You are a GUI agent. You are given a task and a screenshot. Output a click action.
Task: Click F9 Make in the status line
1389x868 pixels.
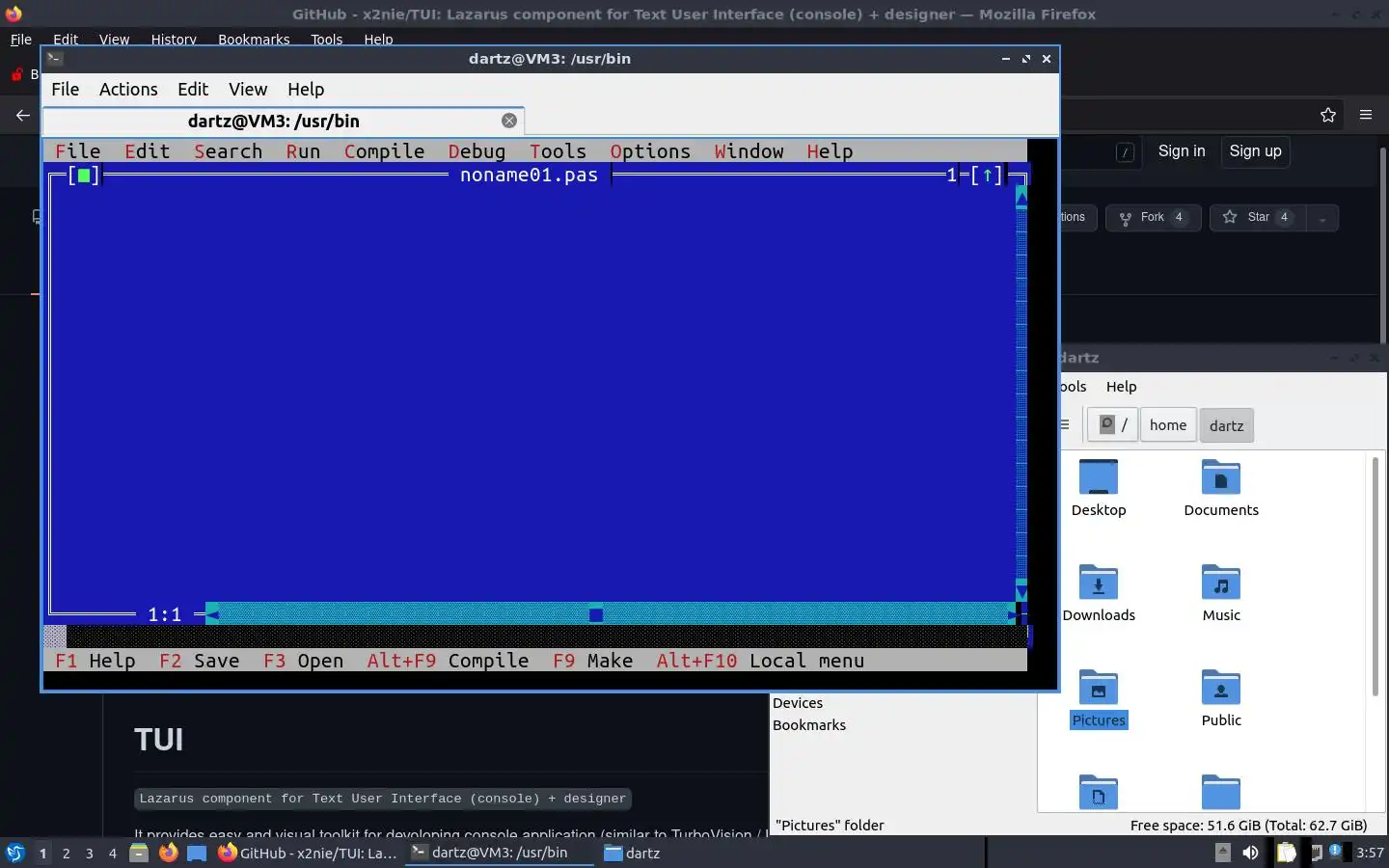(x=592, y=661)
